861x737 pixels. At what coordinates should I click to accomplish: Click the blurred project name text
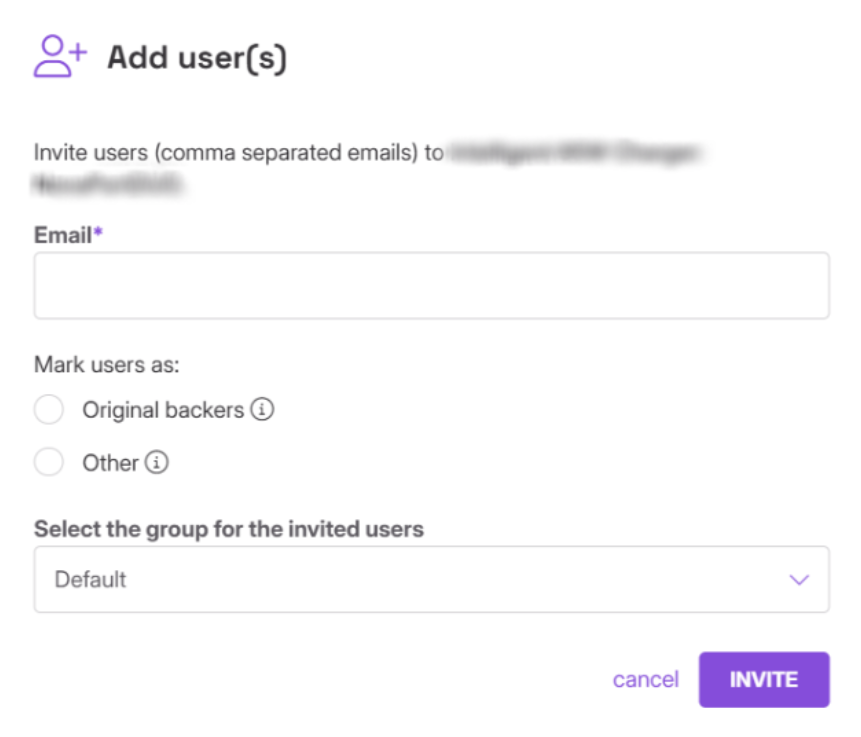pos(575,155)
